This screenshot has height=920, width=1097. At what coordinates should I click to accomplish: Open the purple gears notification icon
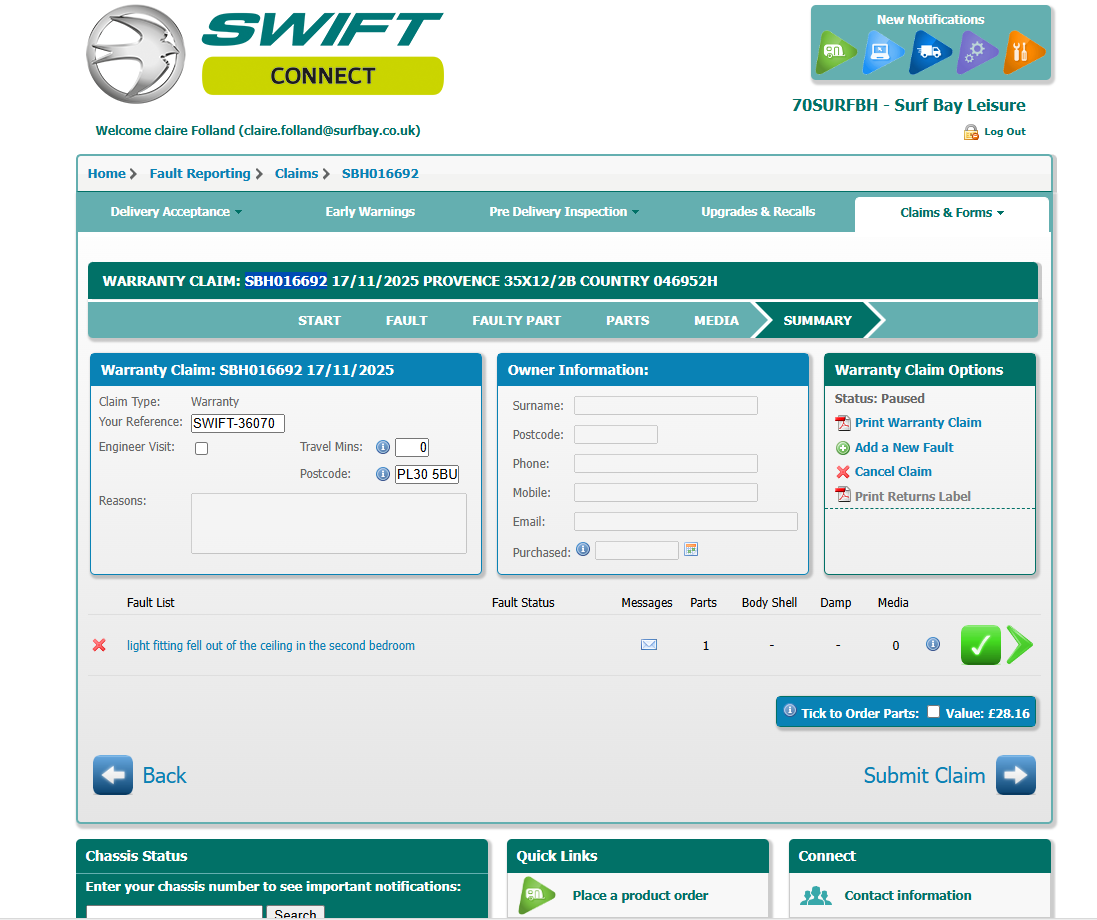coord(977,53)
